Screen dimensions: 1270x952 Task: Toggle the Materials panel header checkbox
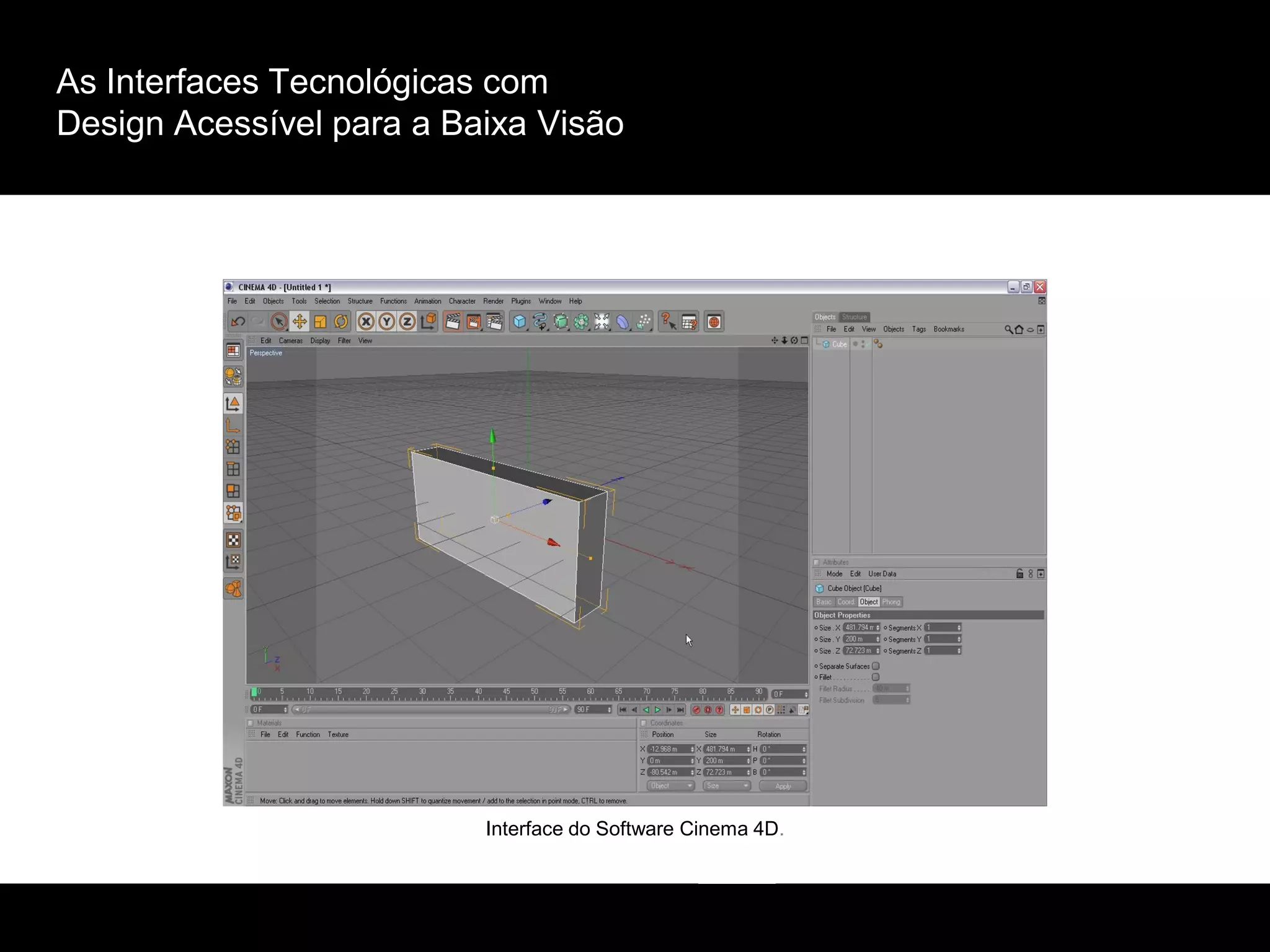tap(251, 723)
